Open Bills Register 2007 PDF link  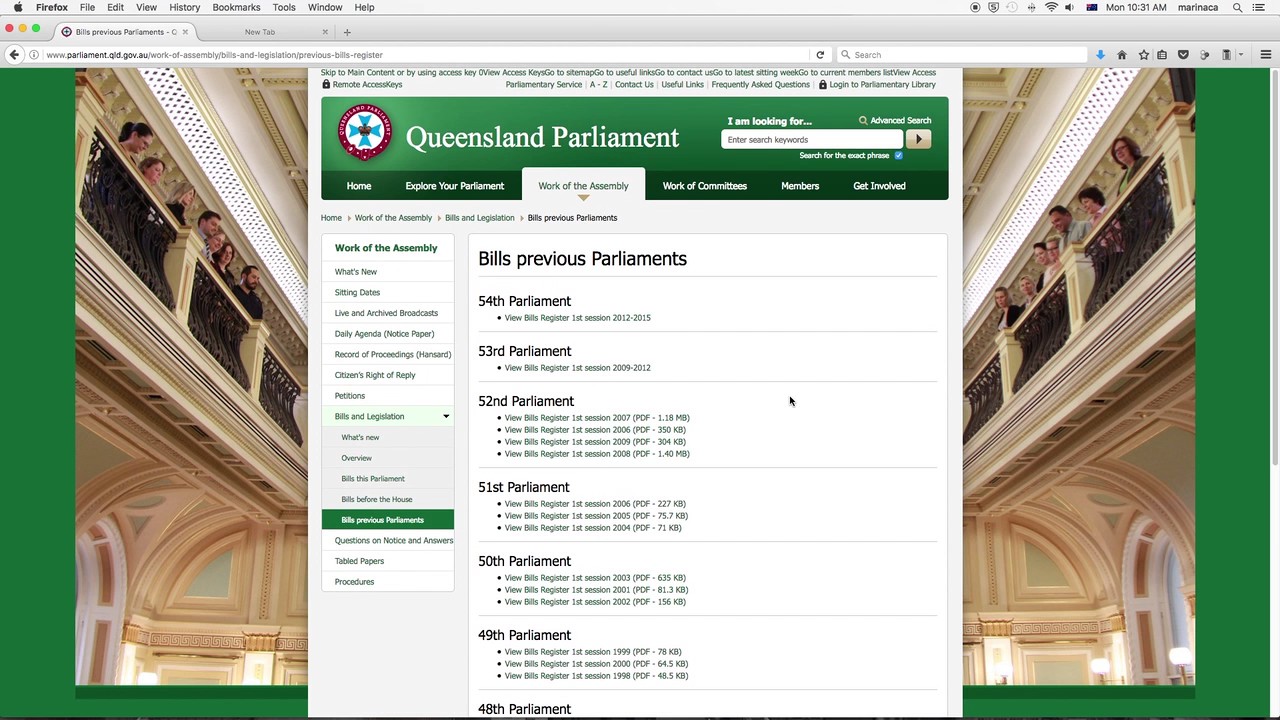coord(597,418)
